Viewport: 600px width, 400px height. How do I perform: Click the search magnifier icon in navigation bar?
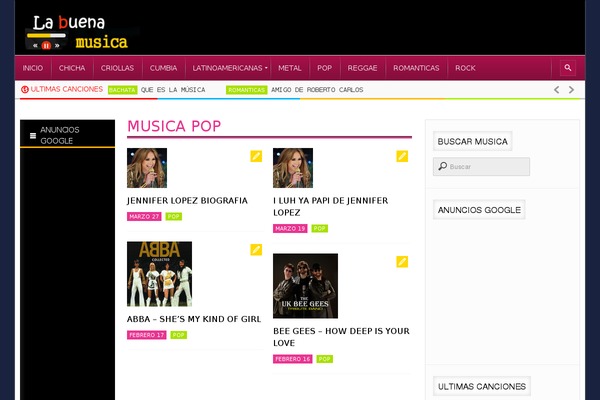567,68
